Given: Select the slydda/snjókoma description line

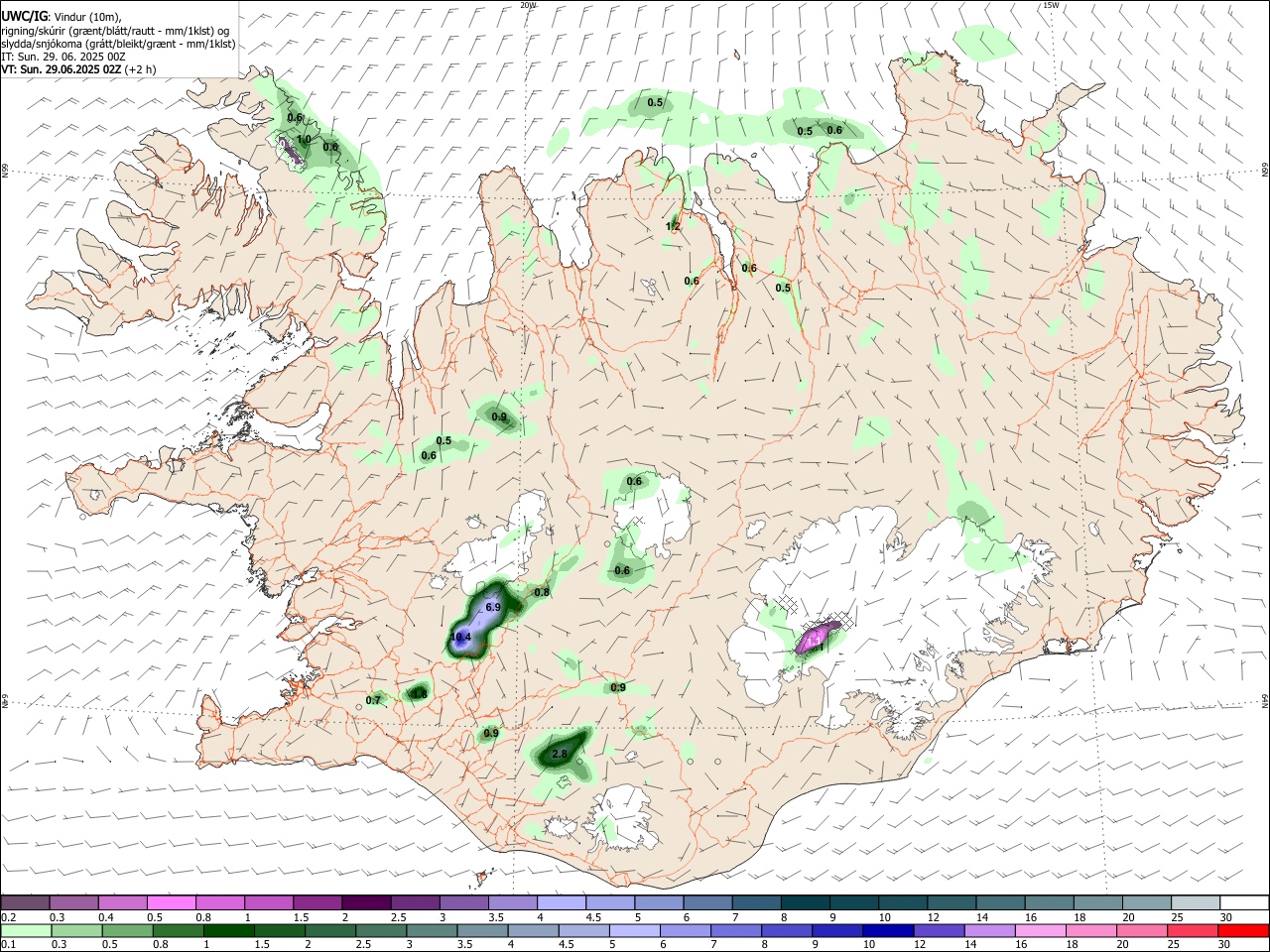Looking at the screenshot, I should click(x=118, y=44).
